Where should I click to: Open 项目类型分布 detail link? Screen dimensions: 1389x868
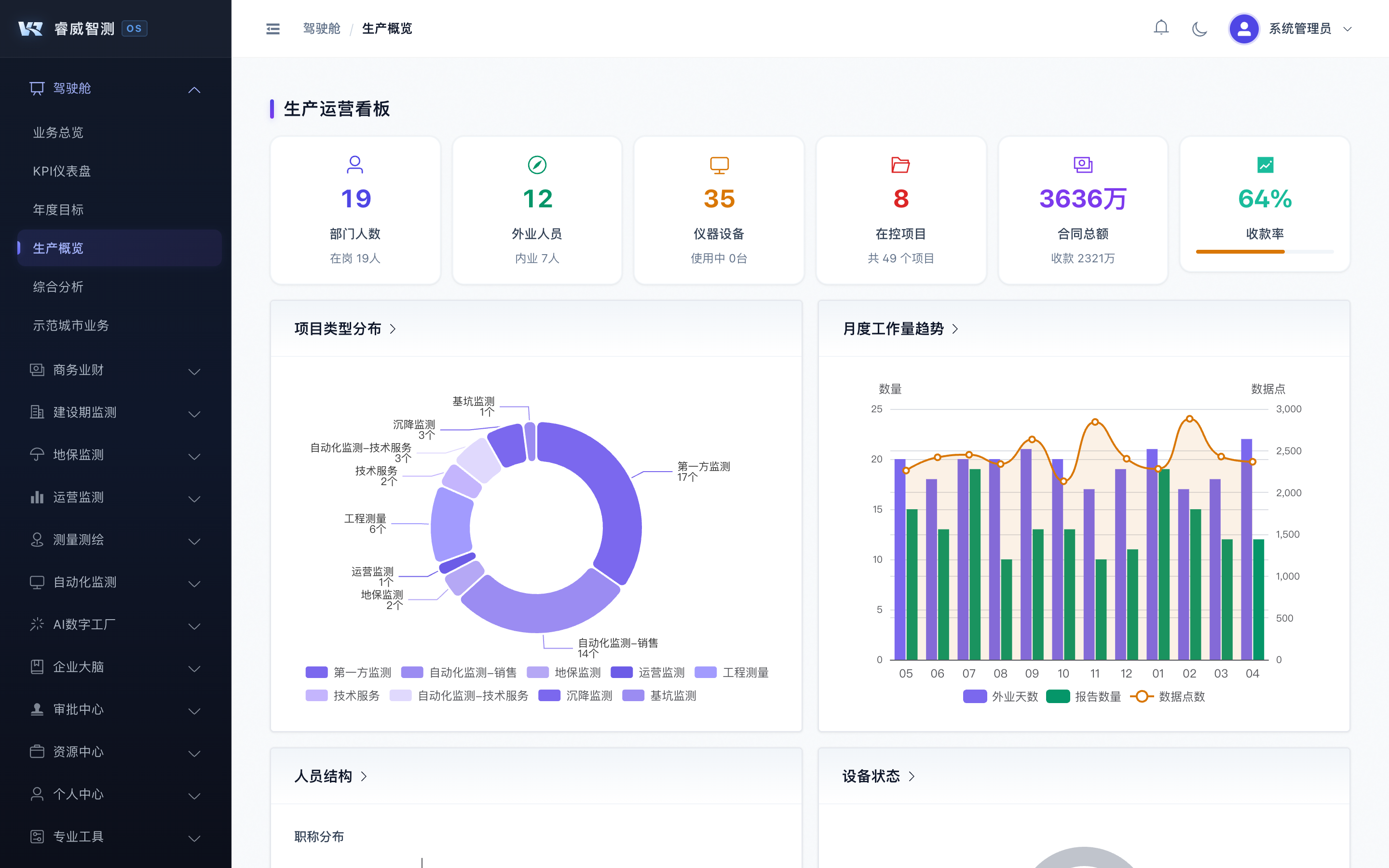coord(345,328)
